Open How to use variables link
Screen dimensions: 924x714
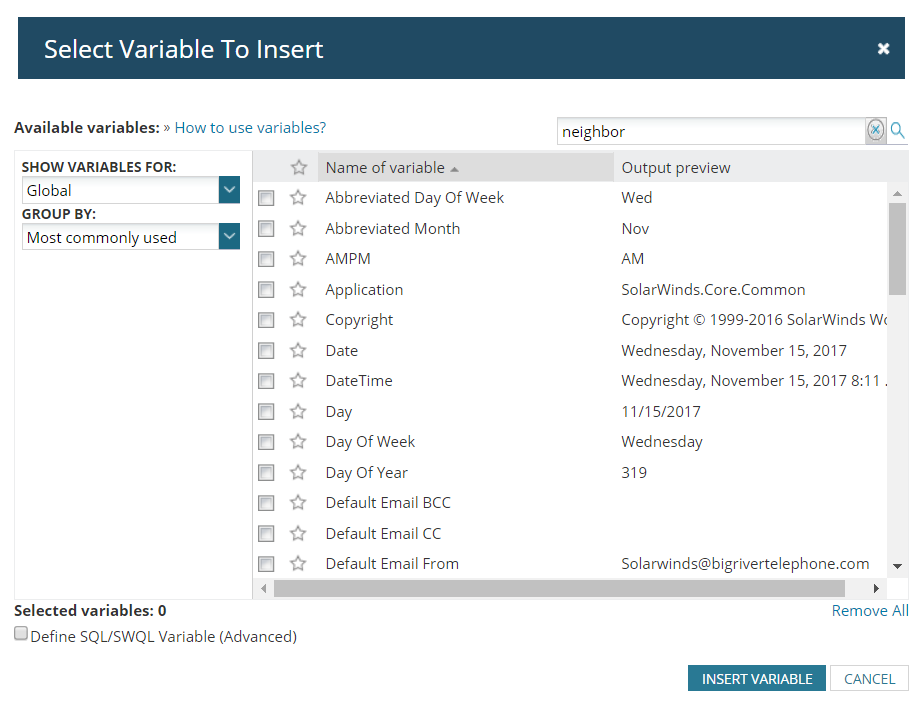[x=250, y=128]
